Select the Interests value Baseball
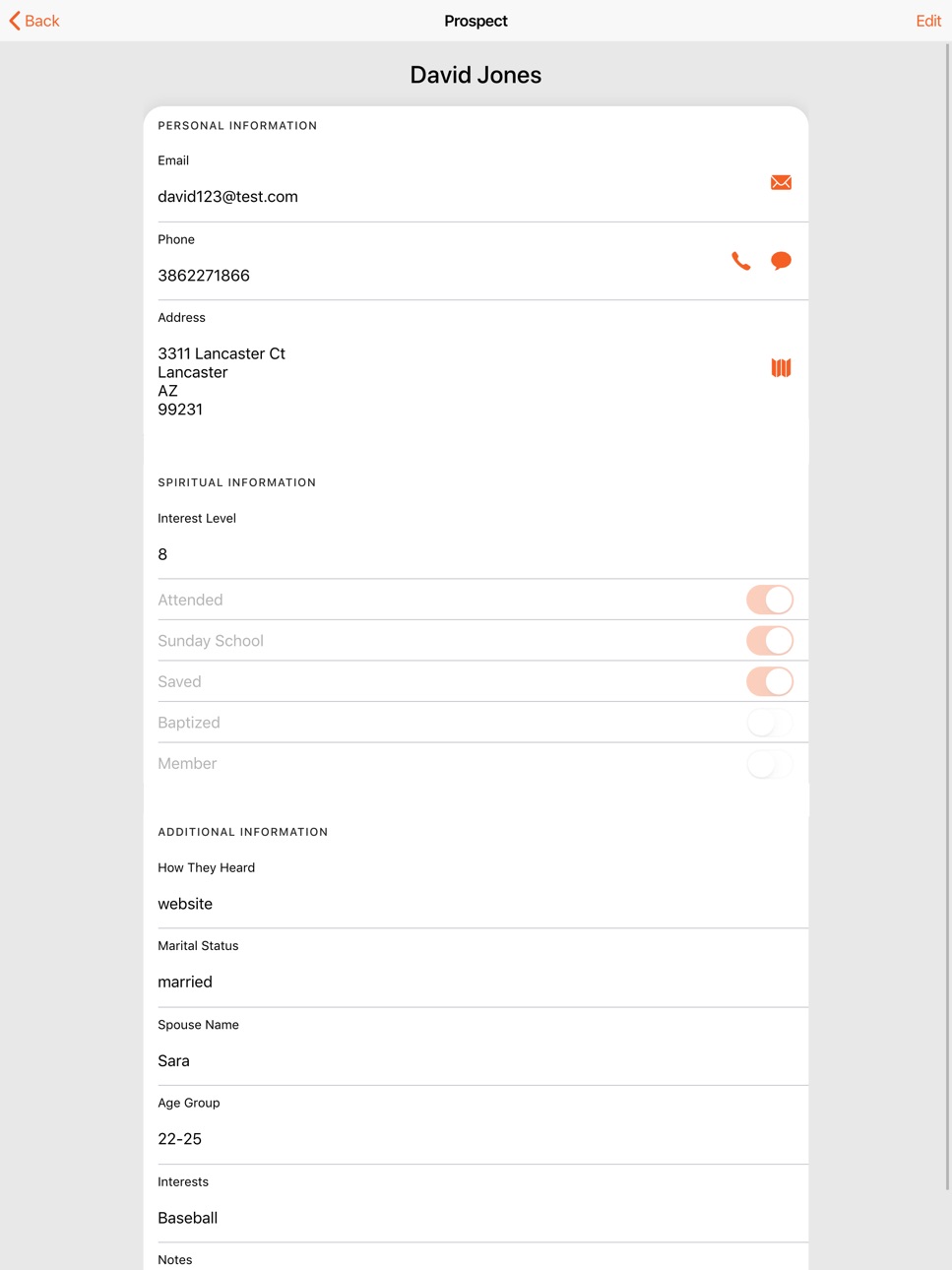952x1270 pixels. point(187,1218)
